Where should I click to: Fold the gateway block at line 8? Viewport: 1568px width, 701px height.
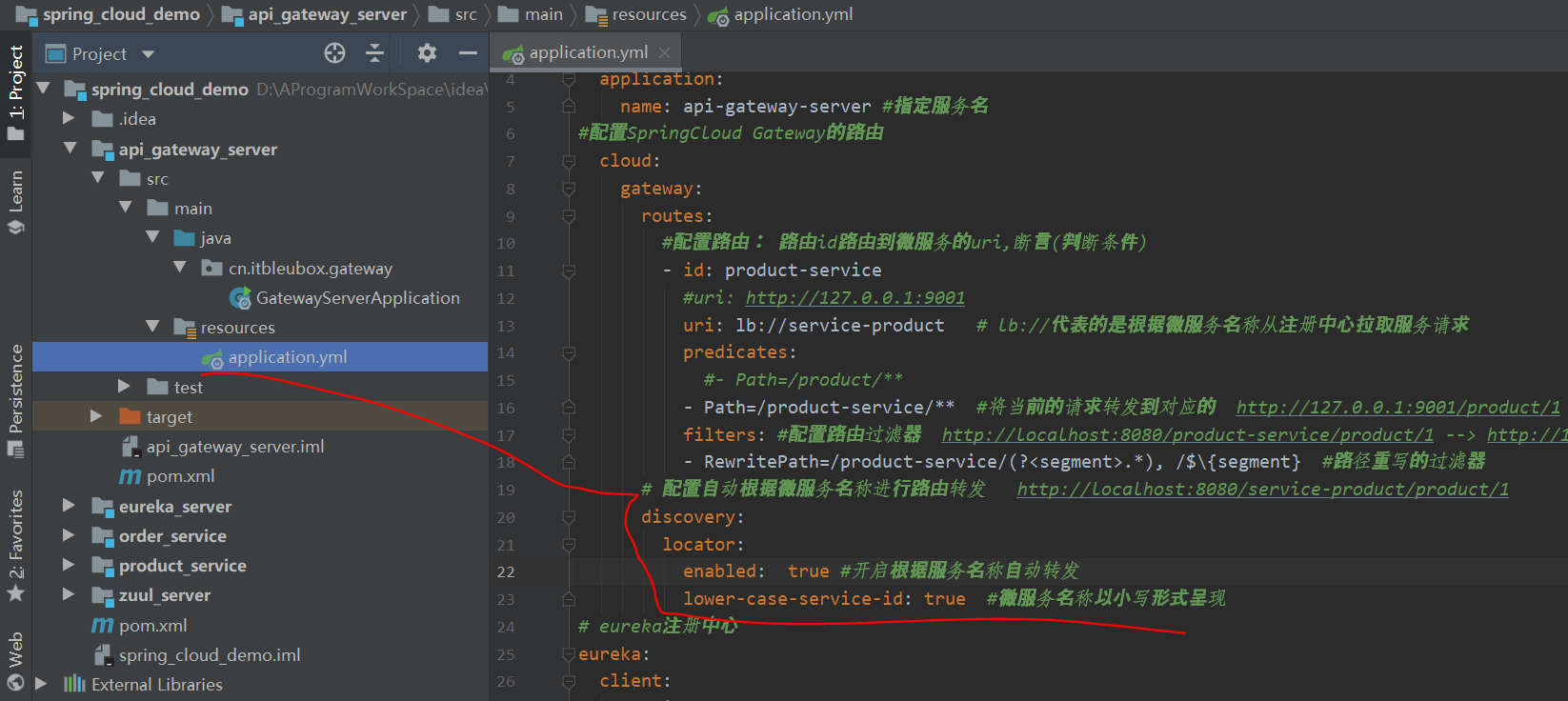click(x=569, y=189)
